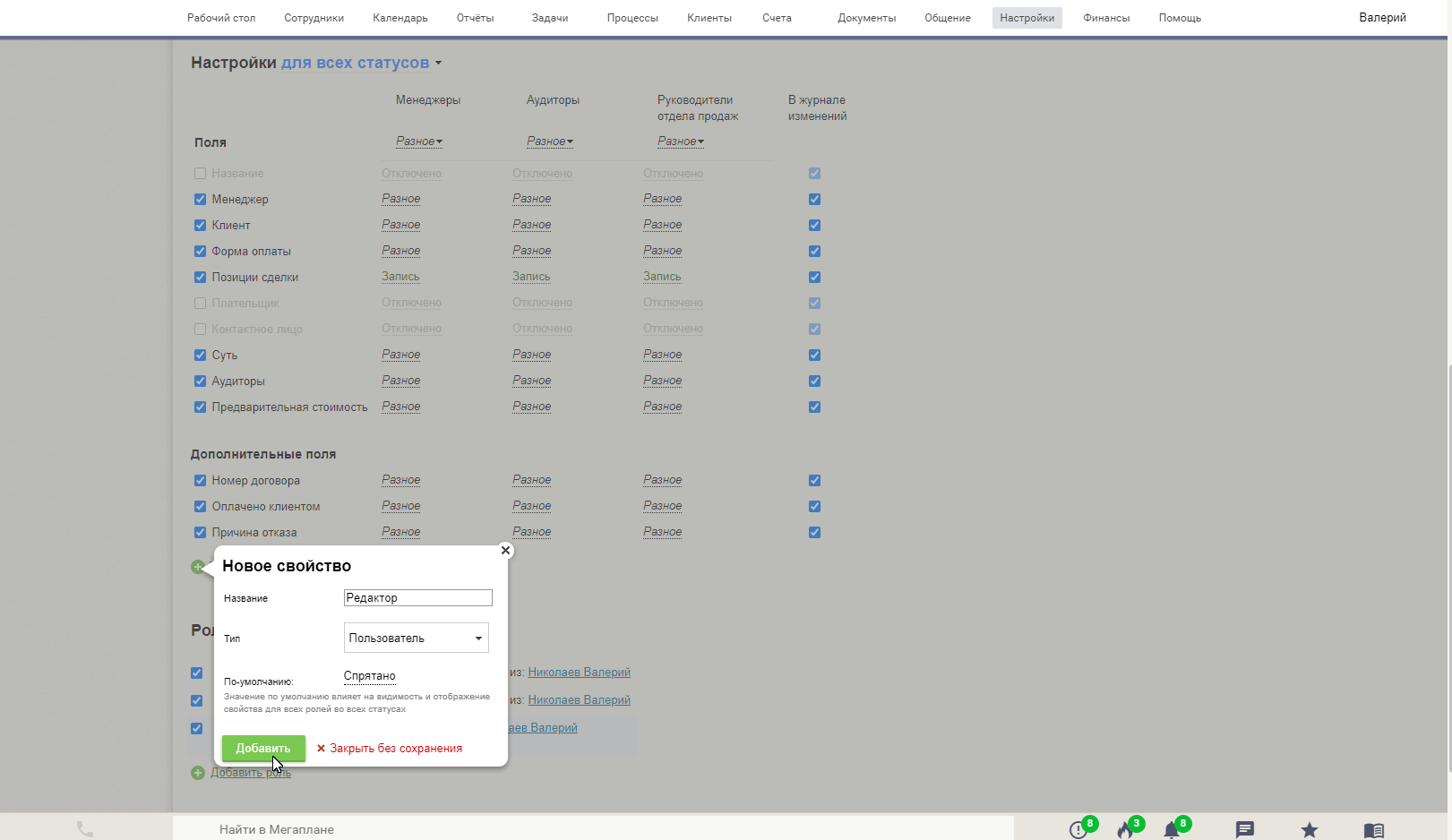Go to the Сотрудники section
This screenshot has height=840, width=1452.
point(314,18)
